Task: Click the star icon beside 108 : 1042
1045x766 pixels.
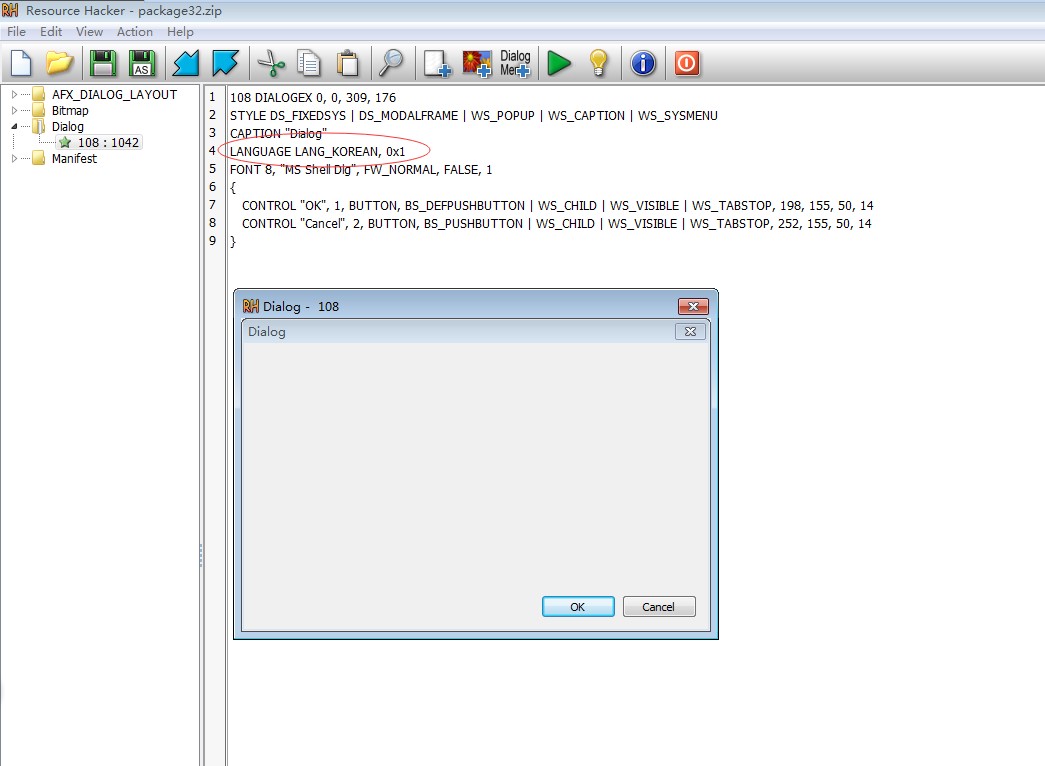Action: 65,143
